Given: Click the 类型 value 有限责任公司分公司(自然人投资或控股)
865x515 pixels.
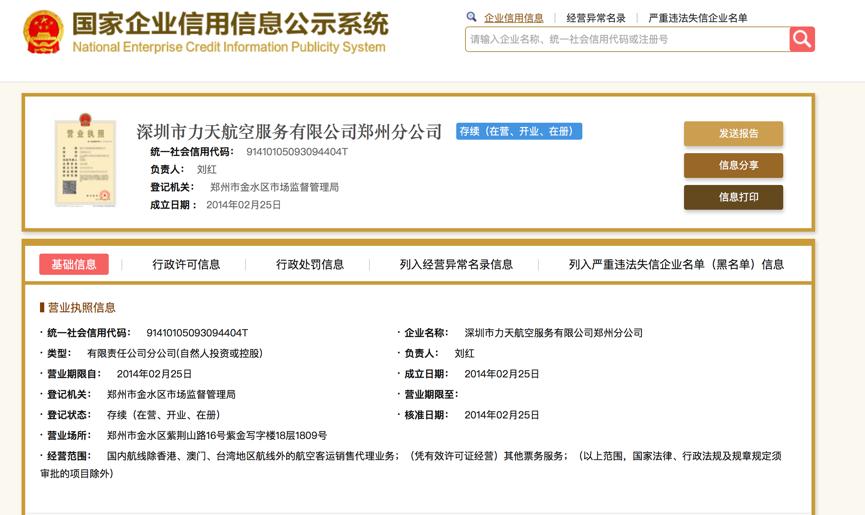Looking at the screenshot, I should (175, 353).
